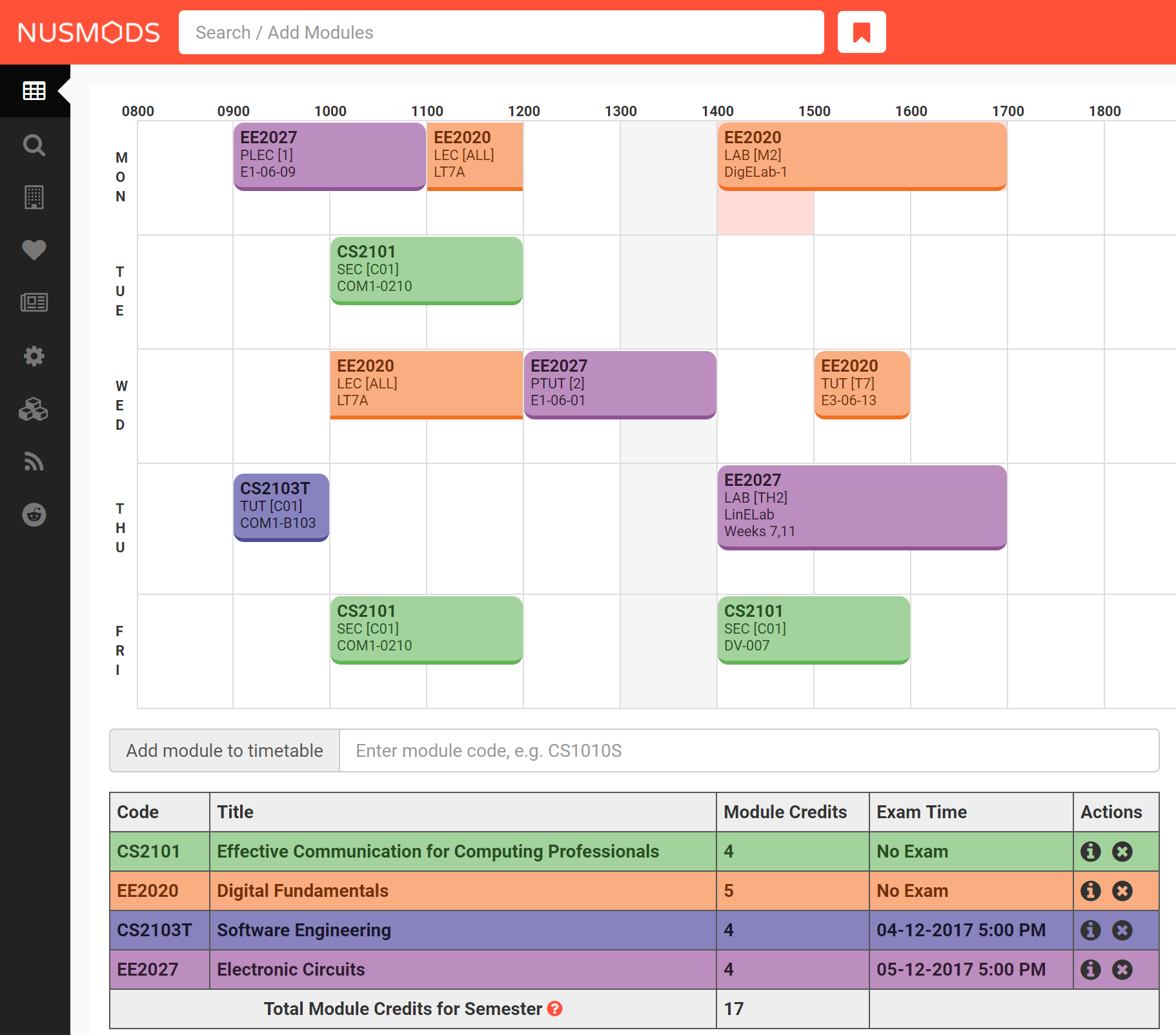
Task: Select Wednesday EE2027 PTUT [2] lesson
Action: 620,385
